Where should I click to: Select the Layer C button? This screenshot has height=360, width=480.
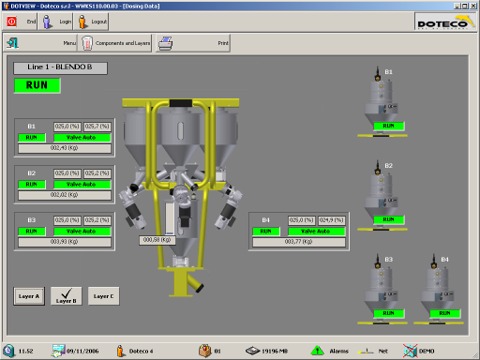(x=103, y=296)
